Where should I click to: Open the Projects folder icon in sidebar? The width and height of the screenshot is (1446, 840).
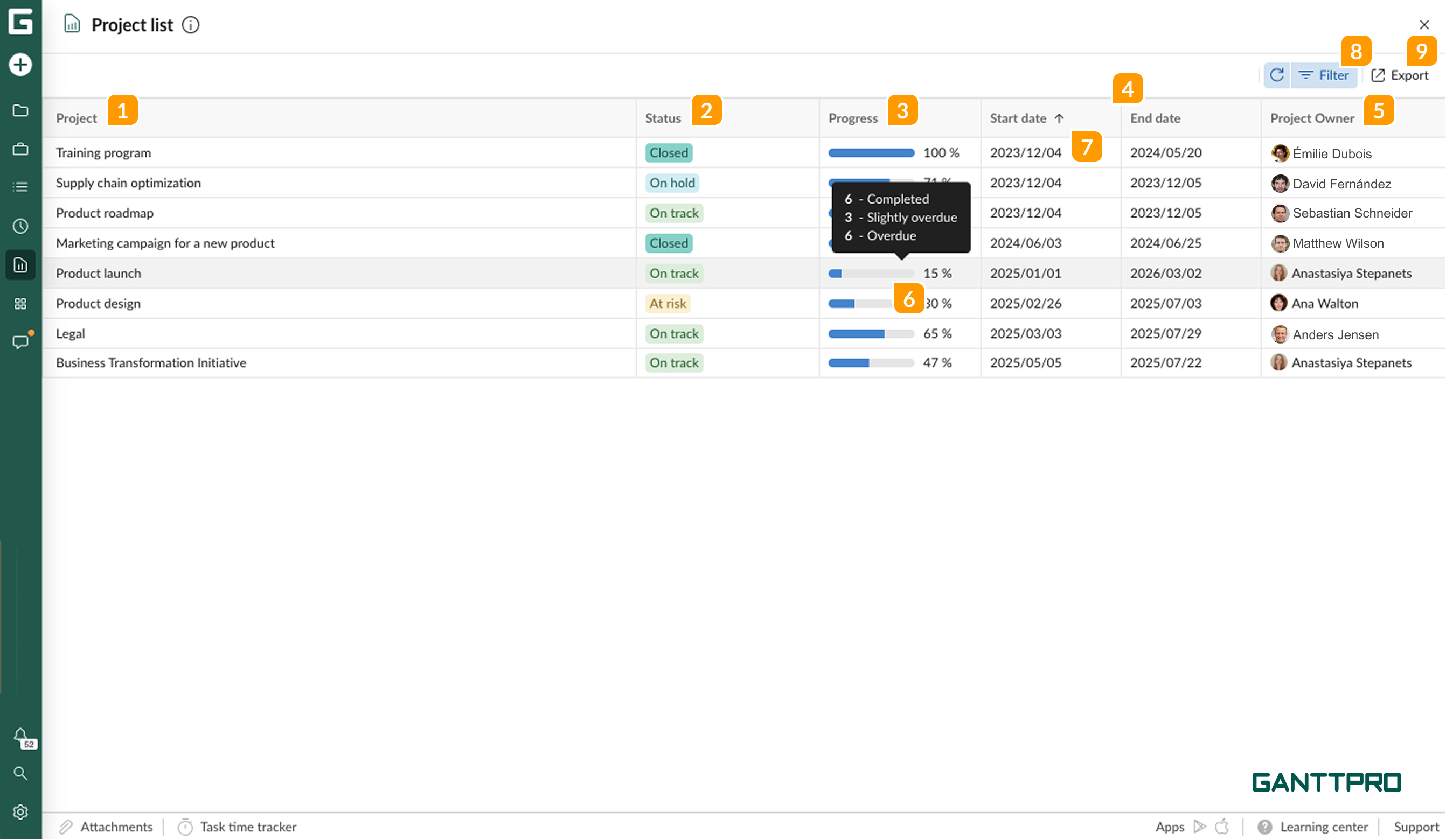[20, 110]
